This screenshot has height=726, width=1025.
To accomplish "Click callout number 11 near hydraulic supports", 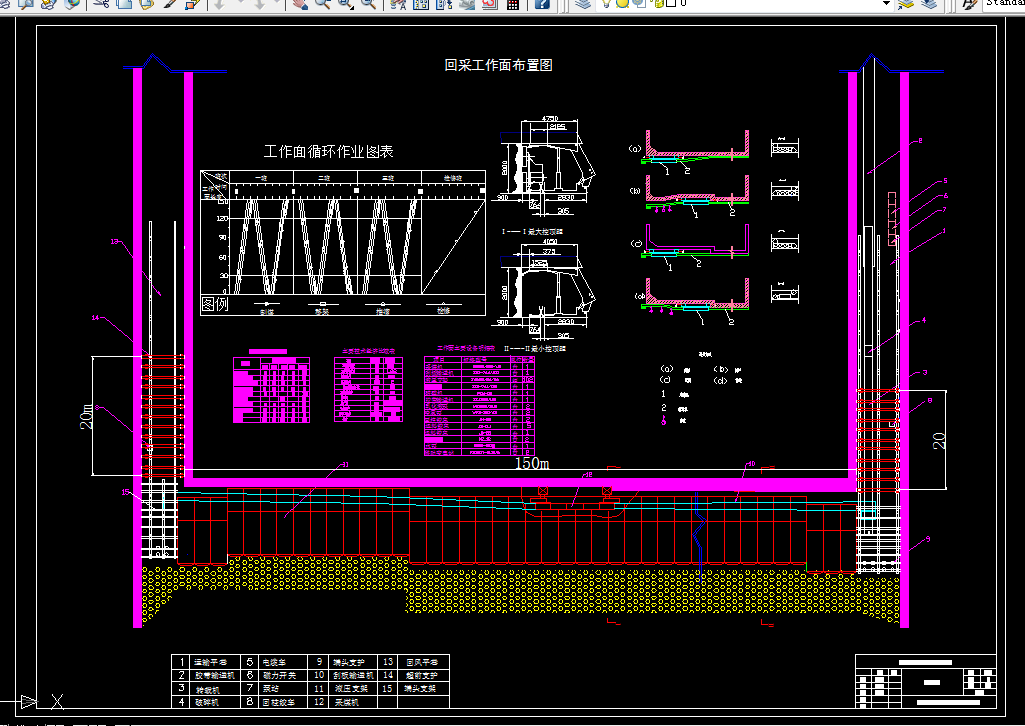I will 345,465.
